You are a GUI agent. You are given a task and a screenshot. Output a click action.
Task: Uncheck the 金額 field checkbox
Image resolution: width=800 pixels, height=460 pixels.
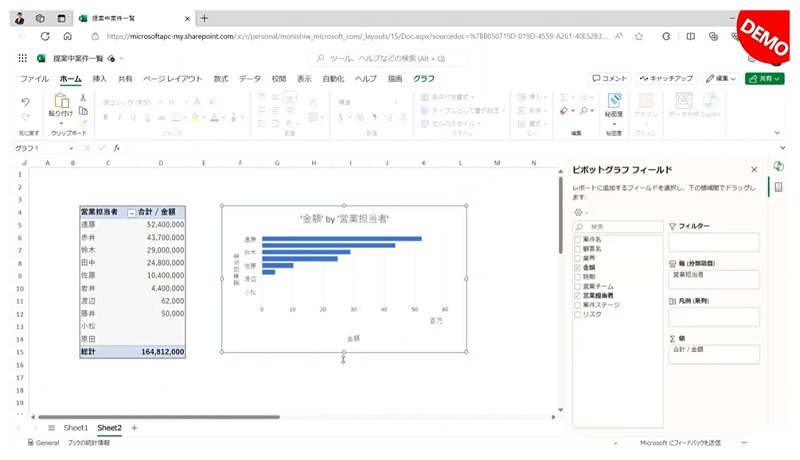[578, 267]
